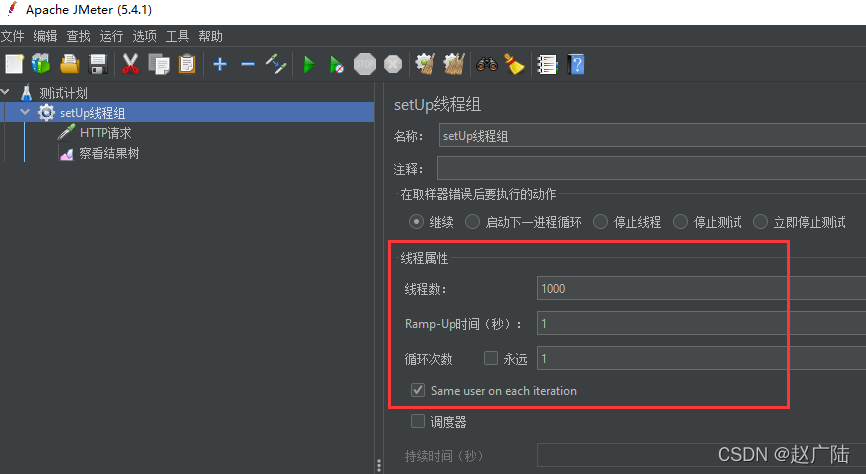Open the 选项 menu
866x474 pixels.
(145, 36)
